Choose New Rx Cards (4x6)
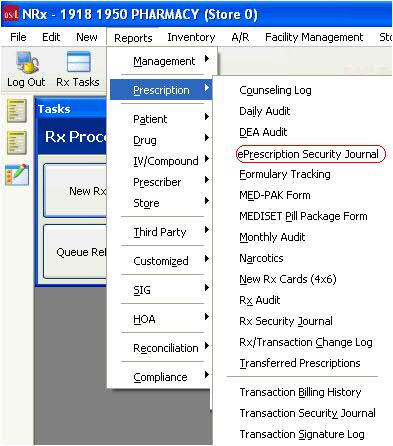The height and width of the screenshot is (446, 393). click(x=288, y=279)
